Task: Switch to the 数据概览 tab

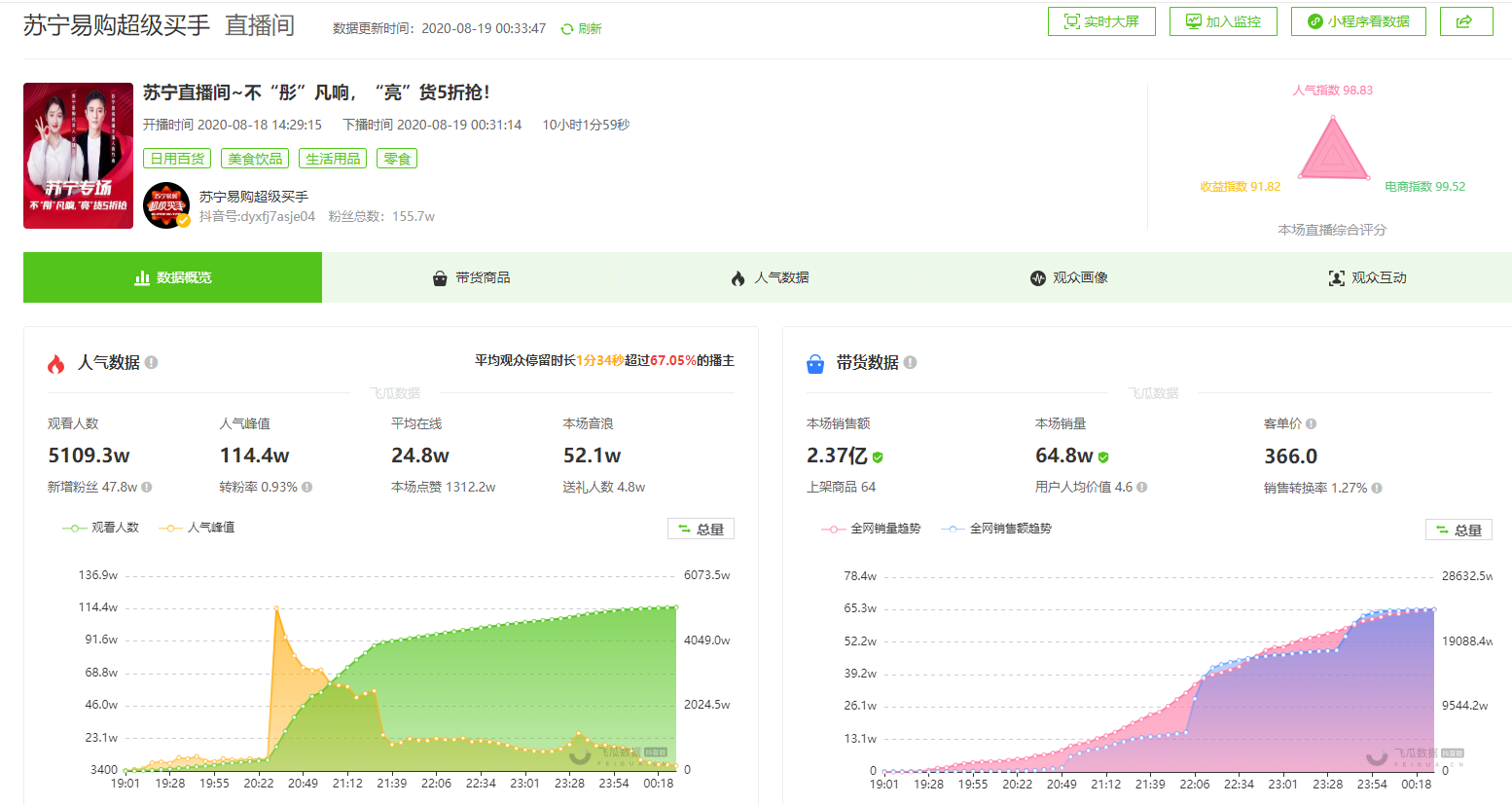Action: (172, 277)
